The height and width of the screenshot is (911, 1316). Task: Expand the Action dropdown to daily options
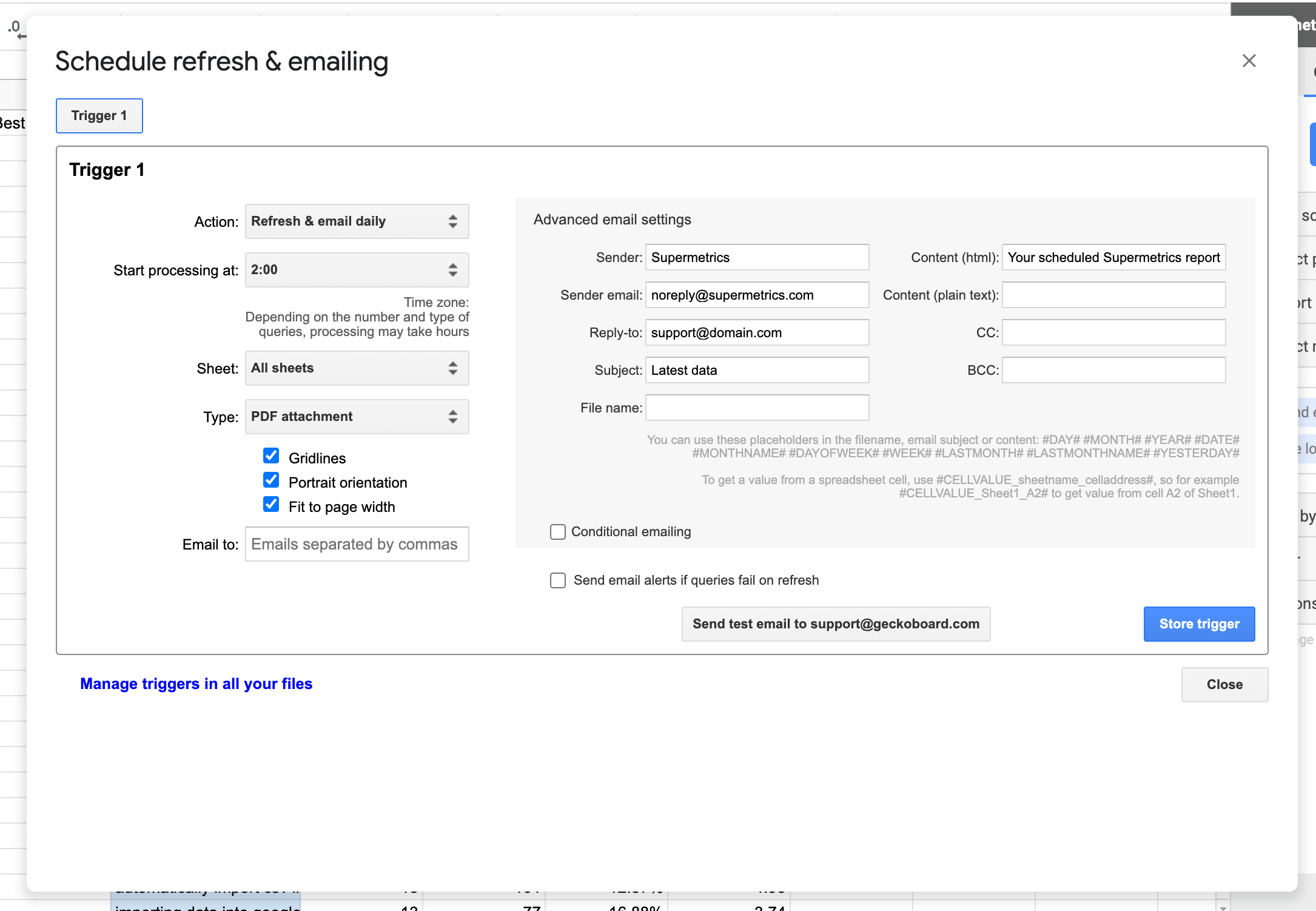[355, 221]
